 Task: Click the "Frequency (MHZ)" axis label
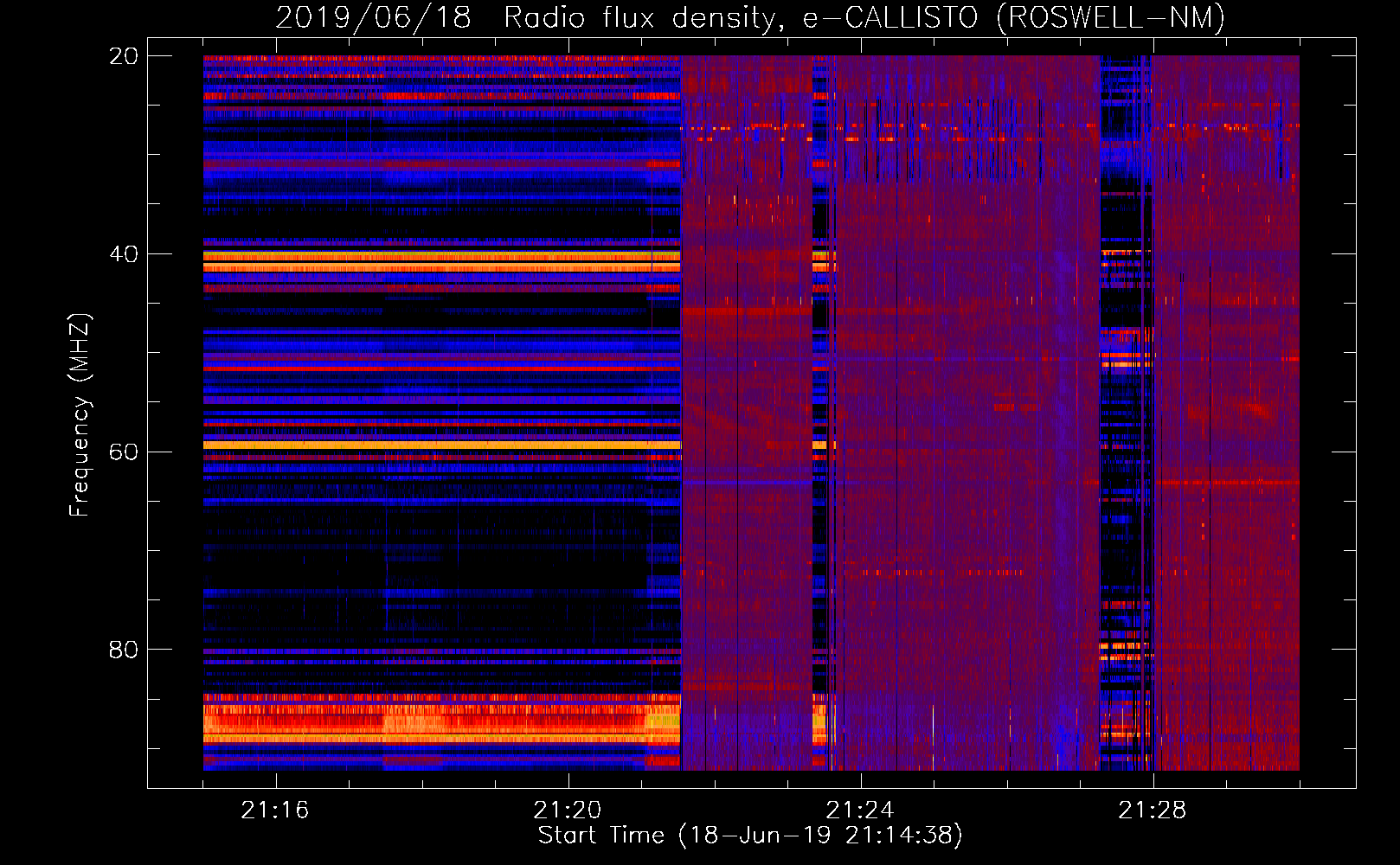point(80,415)
